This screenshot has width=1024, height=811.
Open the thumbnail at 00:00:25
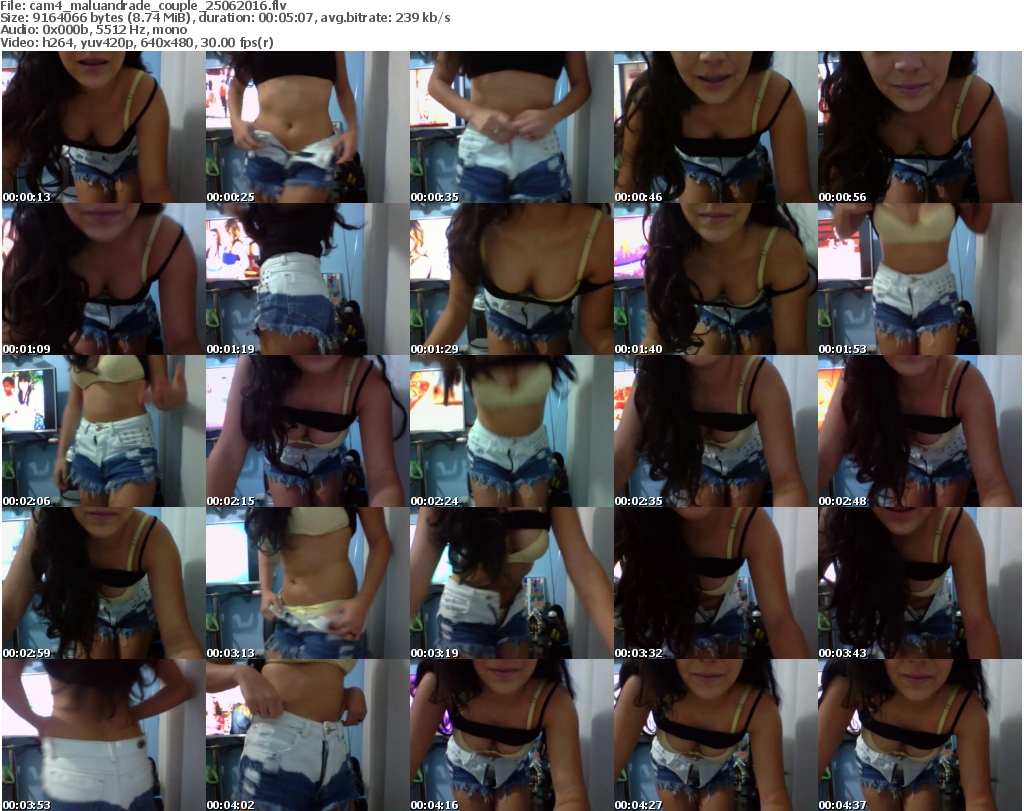click(x=308, y=127)
